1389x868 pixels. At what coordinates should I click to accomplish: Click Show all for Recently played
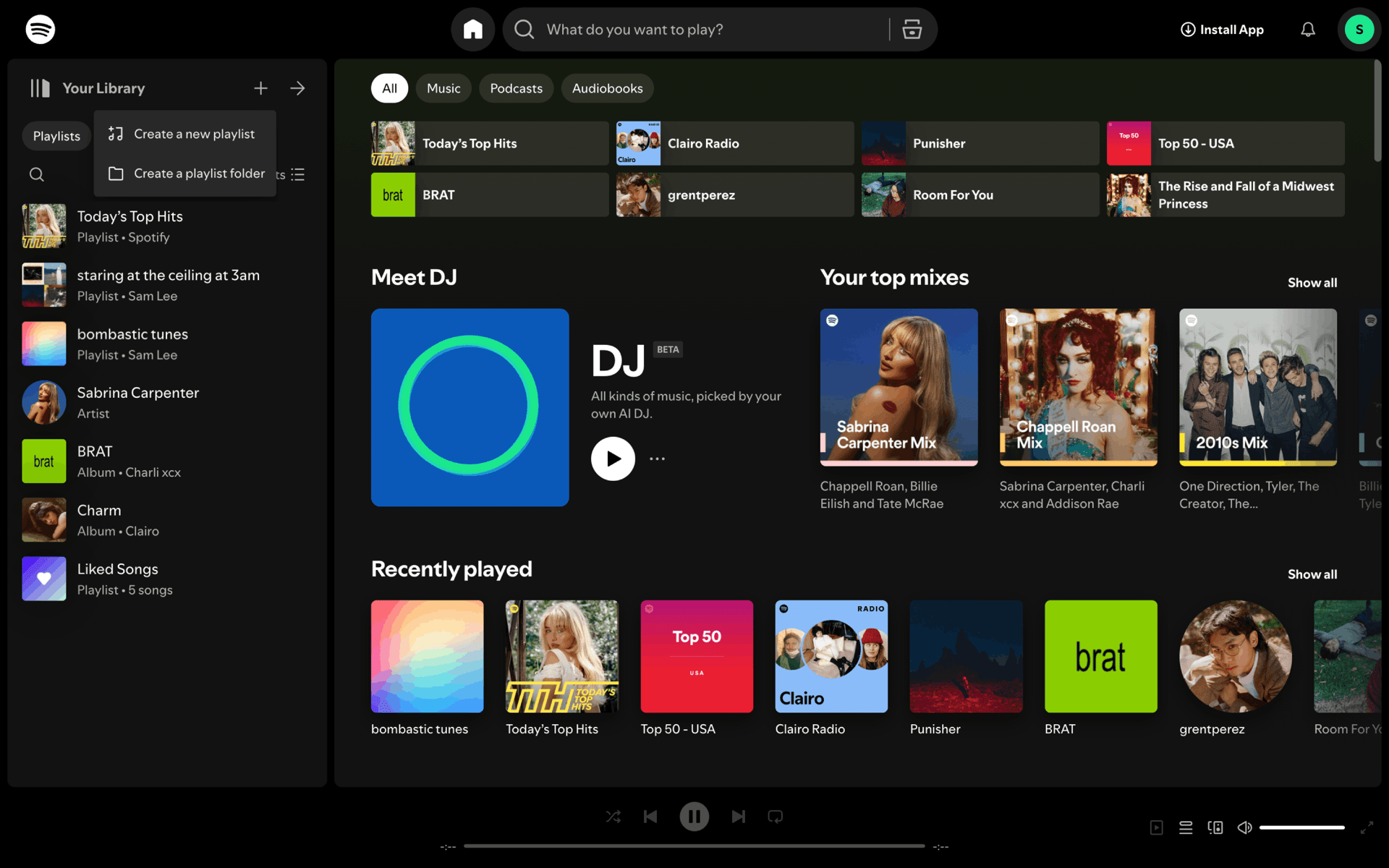point(1312,574)
